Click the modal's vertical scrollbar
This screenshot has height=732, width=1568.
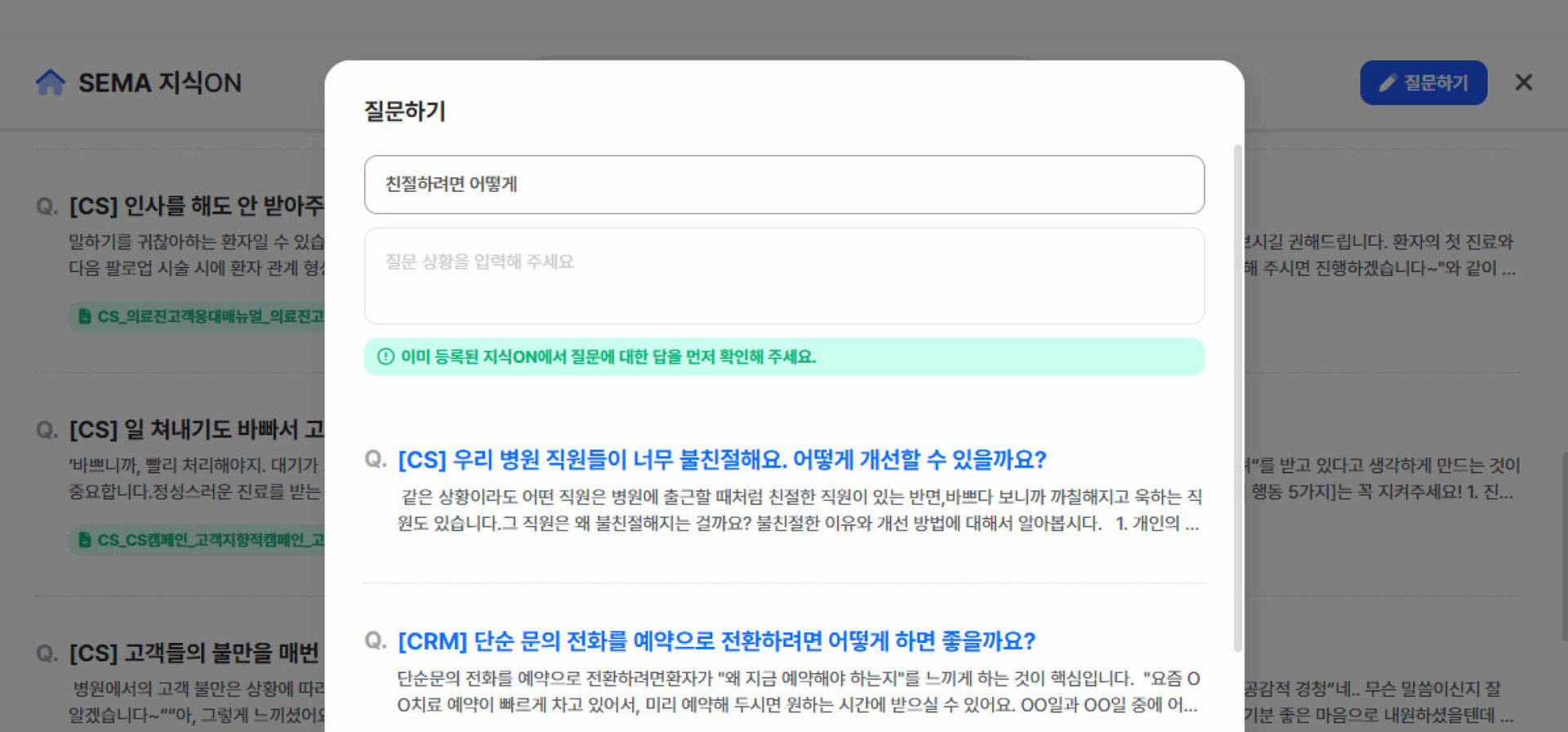click(x=1237, y=398)
